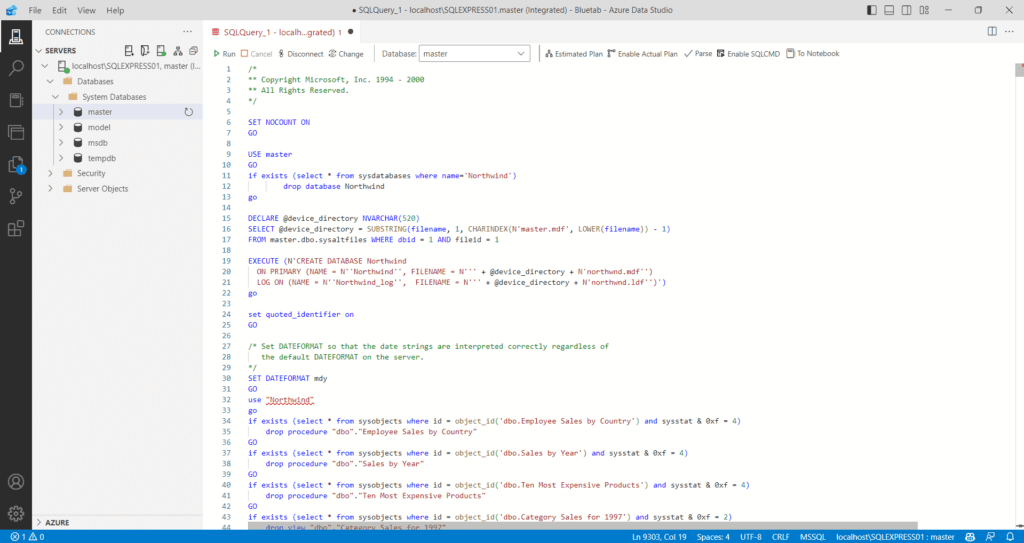
Task: Run the query
Action: 224,54
